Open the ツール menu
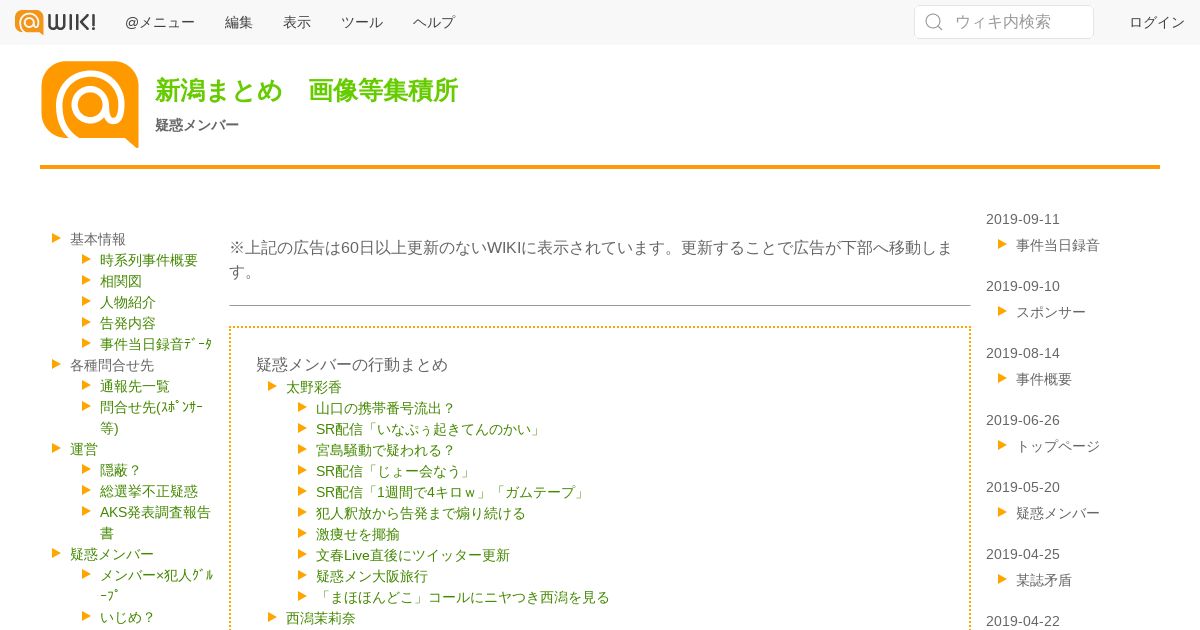1200x630 pixels. click(362, 22)
